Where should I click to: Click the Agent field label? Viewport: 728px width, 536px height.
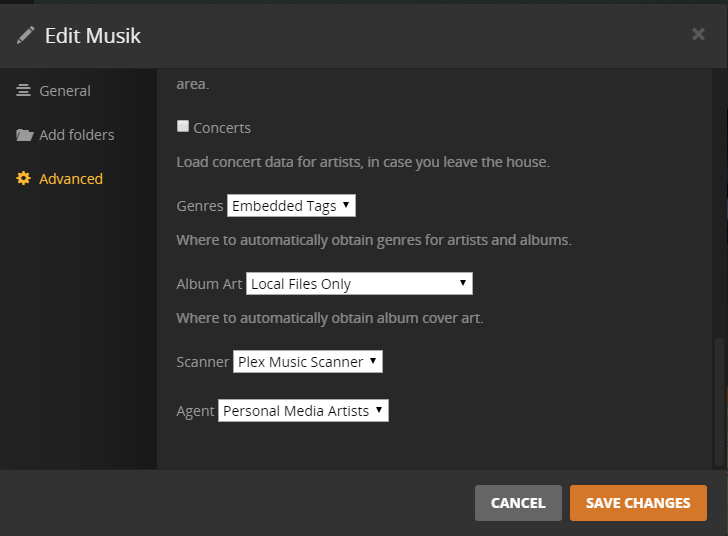point(195,410)
